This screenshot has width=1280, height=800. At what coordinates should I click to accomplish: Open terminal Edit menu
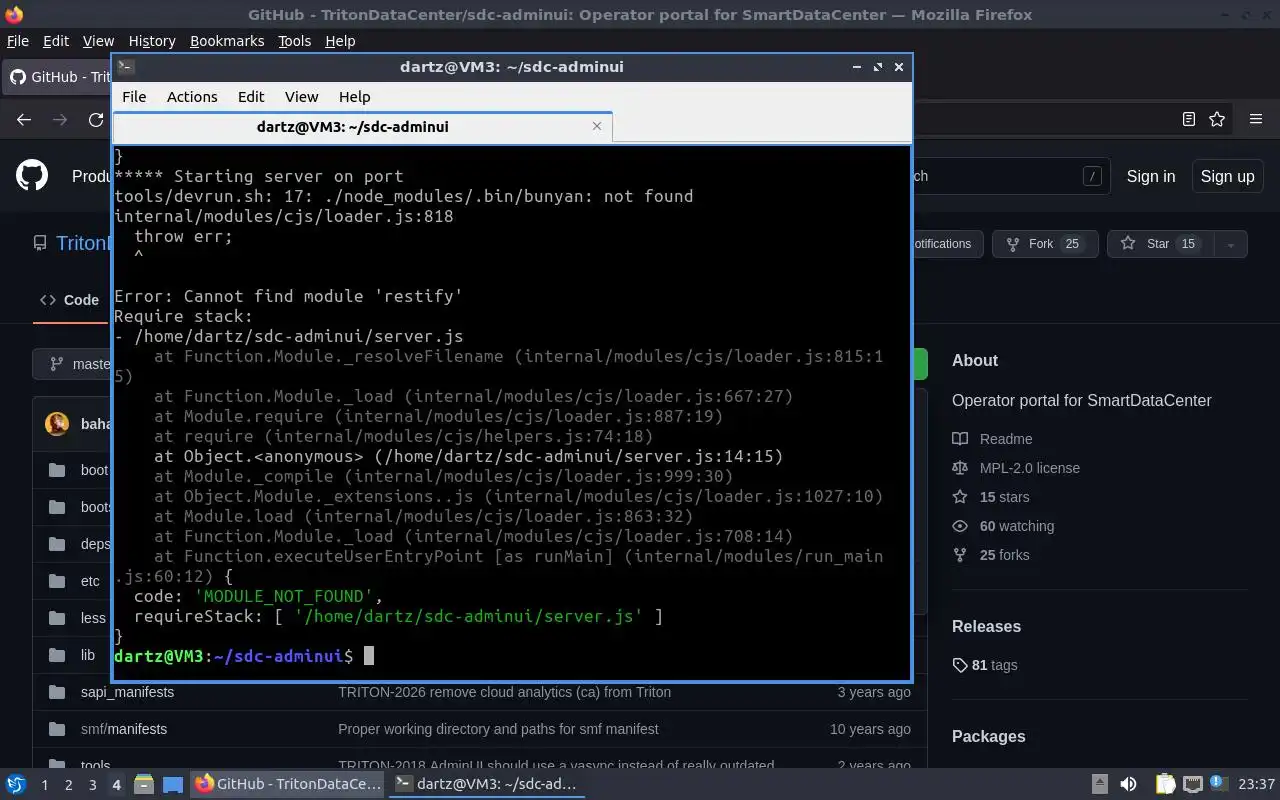pyautogui.click(x=251, y=97)
